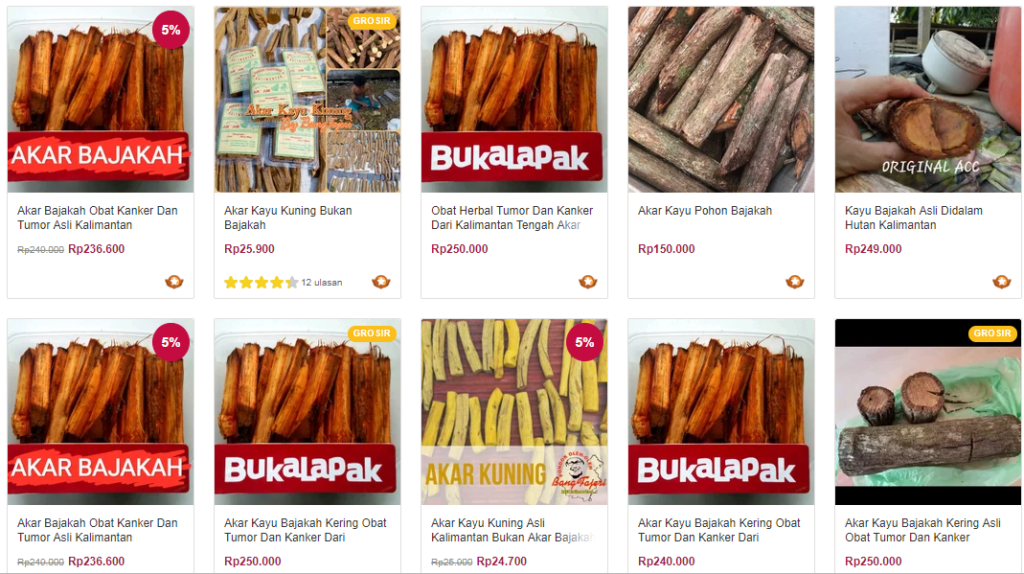Image resolution: width=1024 pixels, height=574 pixels.
Task: Click the 5% discount badge on Akar Kuning image
Action: [584, 342]
